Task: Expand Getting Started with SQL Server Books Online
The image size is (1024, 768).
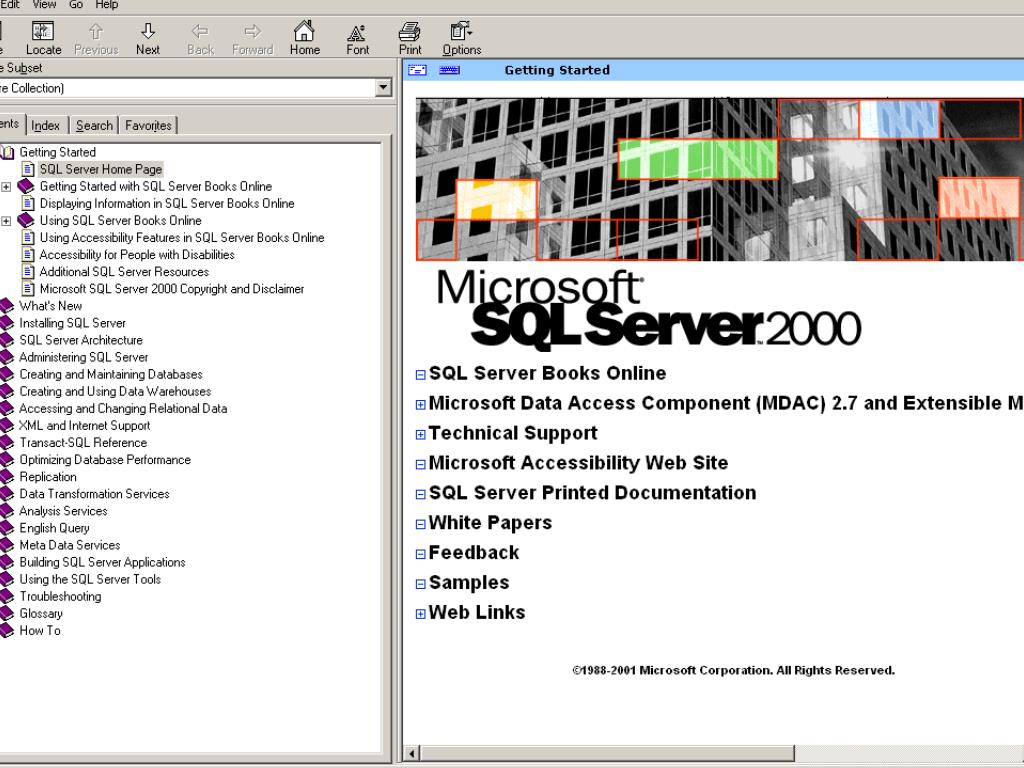Action: click(x=7, y=187)
